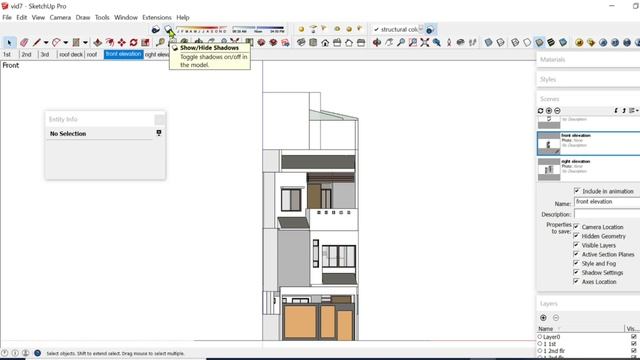The image size is (640, 360).
Task: Toggle Include in animation checkbox
Action: 577,191
